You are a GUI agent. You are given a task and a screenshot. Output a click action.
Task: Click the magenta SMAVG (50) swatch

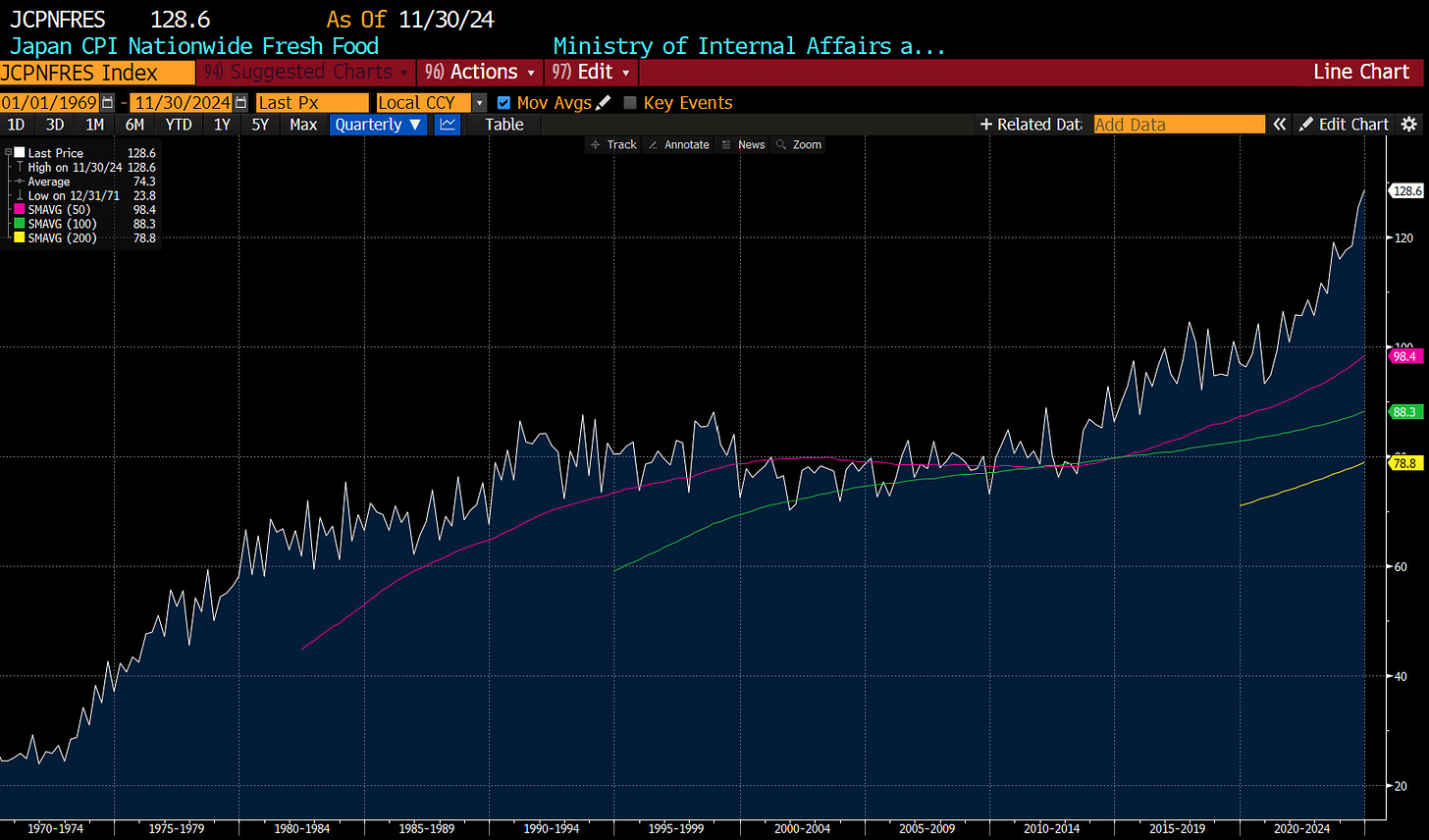point(20,210)
